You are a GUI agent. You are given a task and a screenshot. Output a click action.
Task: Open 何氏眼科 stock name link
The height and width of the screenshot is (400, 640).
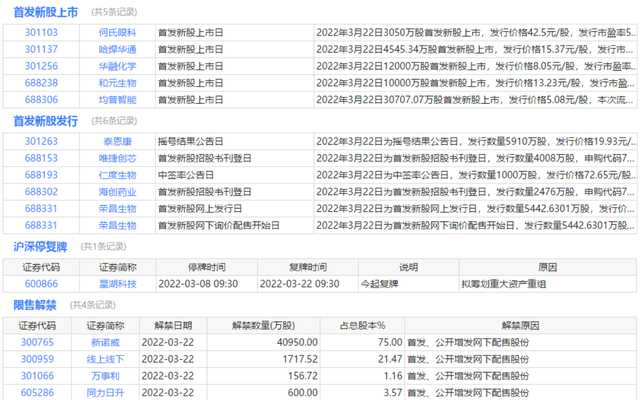[118, 33]
